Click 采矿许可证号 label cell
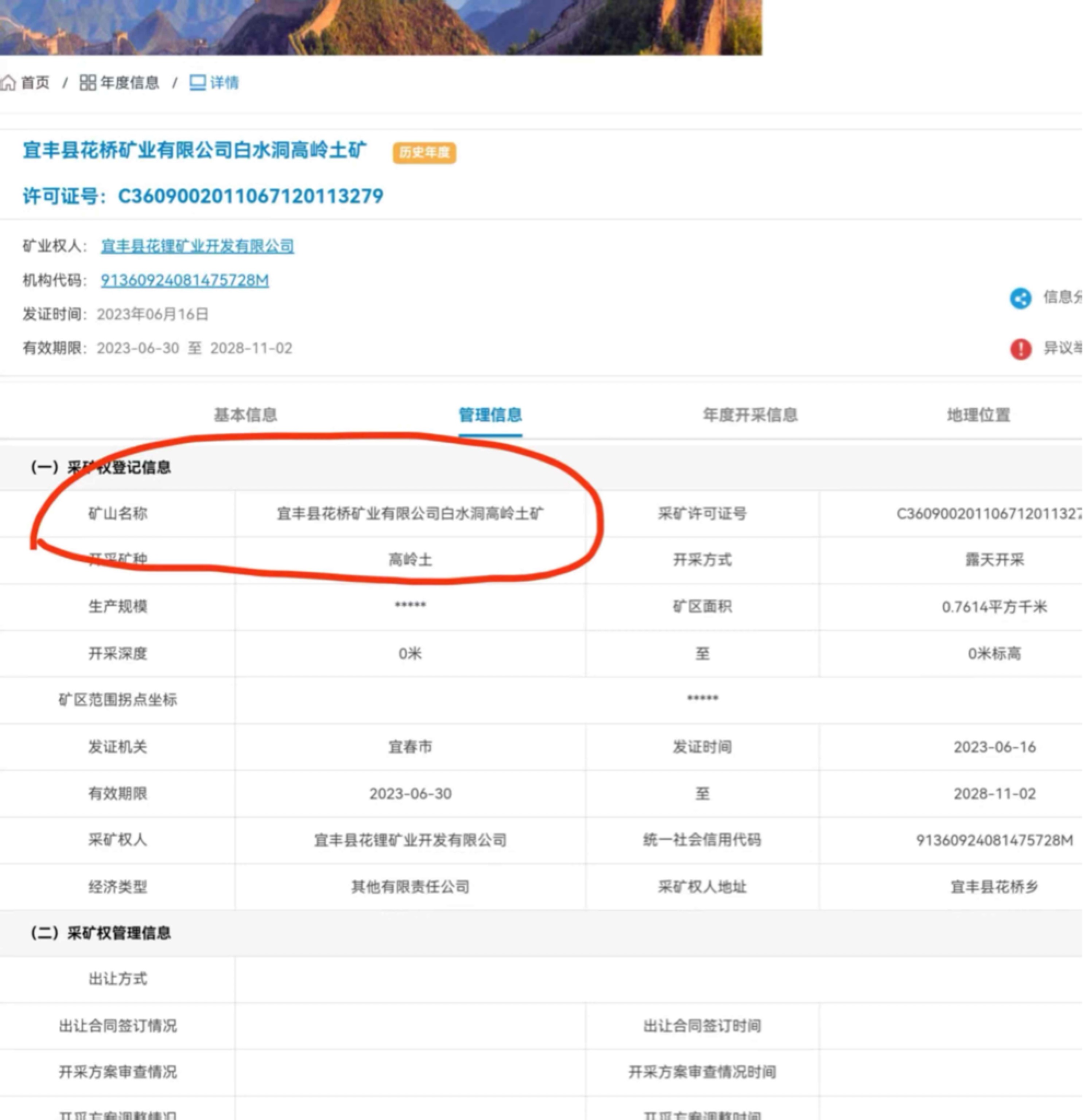The height and width of the screenshot is (1120, 1083). [x=702, y=514]
